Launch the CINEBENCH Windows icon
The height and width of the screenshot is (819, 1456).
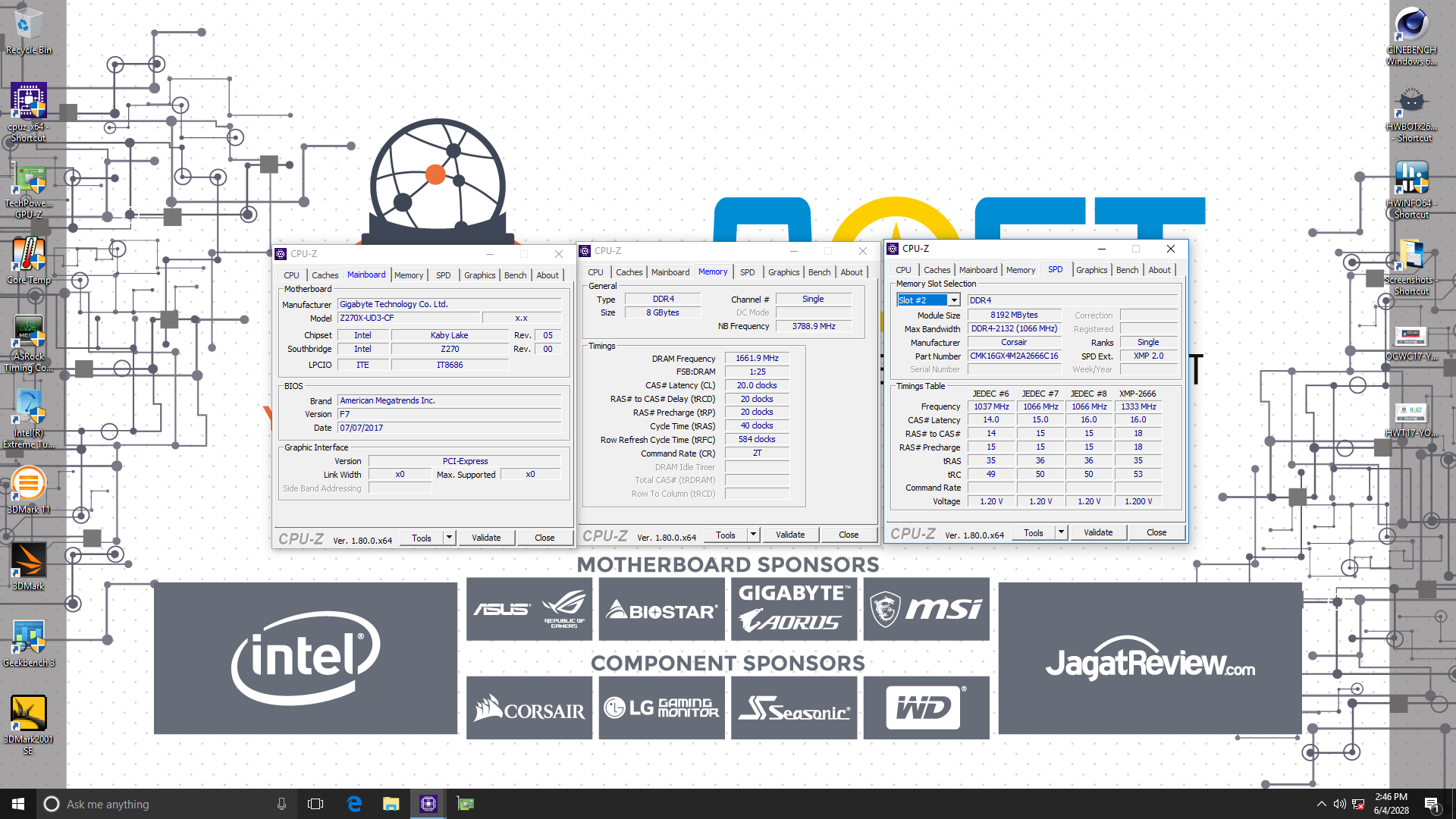click(x=1411, y=36)
